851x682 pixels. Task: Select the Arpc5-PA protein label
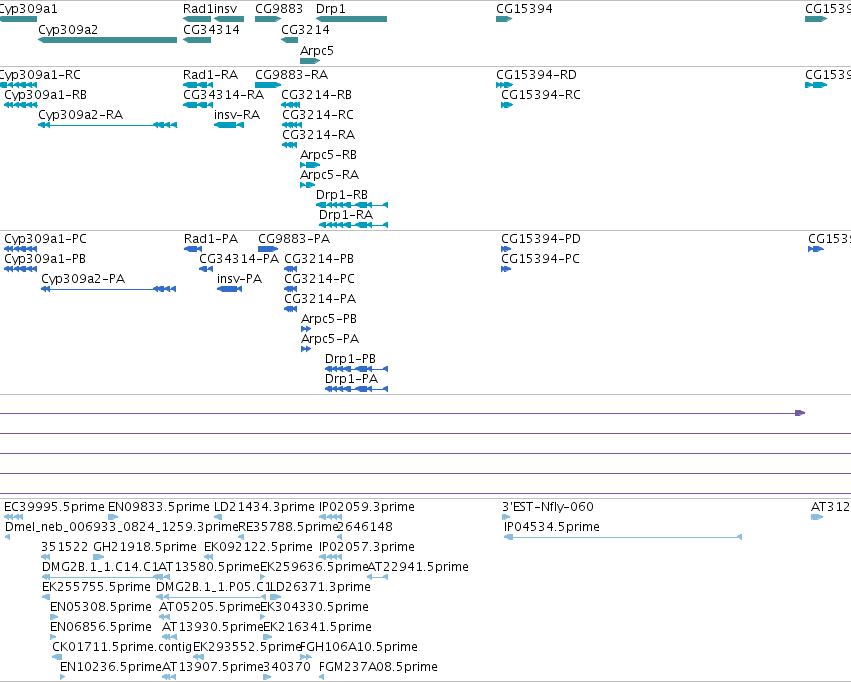330,339
